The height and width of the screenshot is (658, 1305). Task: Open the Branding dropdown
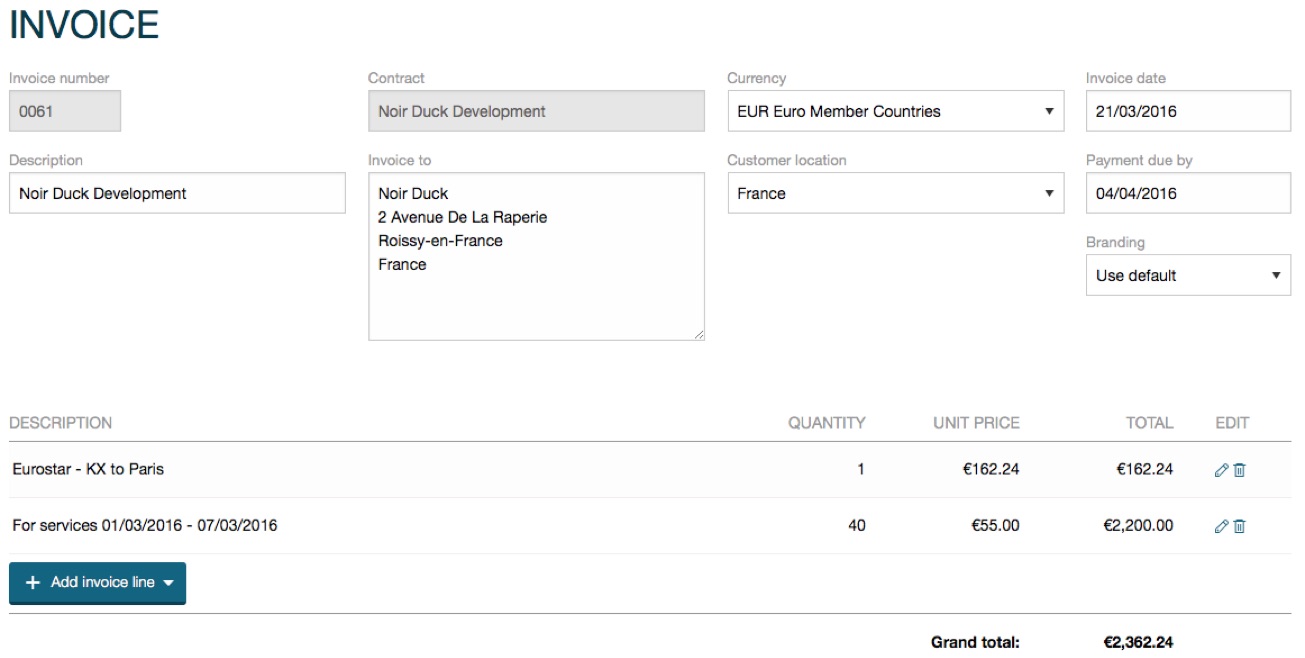coord(1187,275)
